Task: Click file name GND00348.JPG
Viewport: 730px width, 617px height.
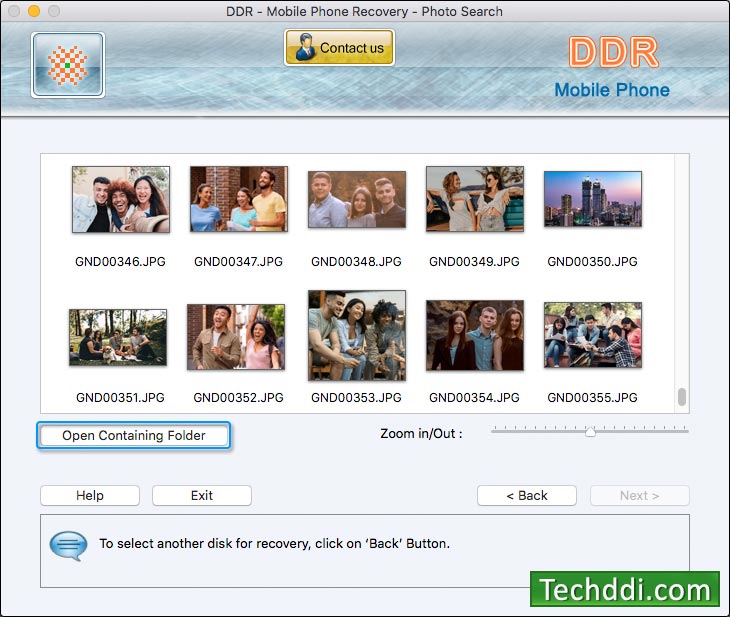Action: tap(356, 262)
